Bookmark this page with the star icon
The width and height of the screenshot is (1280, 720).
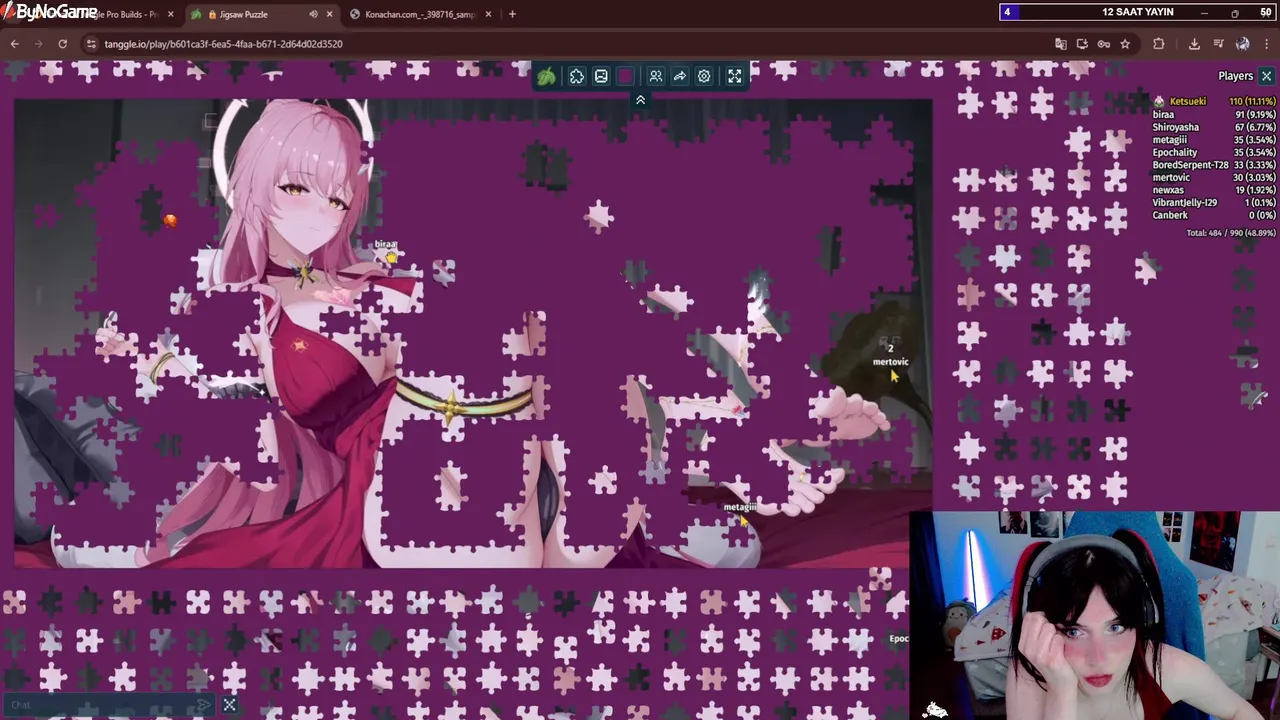(x=1125, y=44)
